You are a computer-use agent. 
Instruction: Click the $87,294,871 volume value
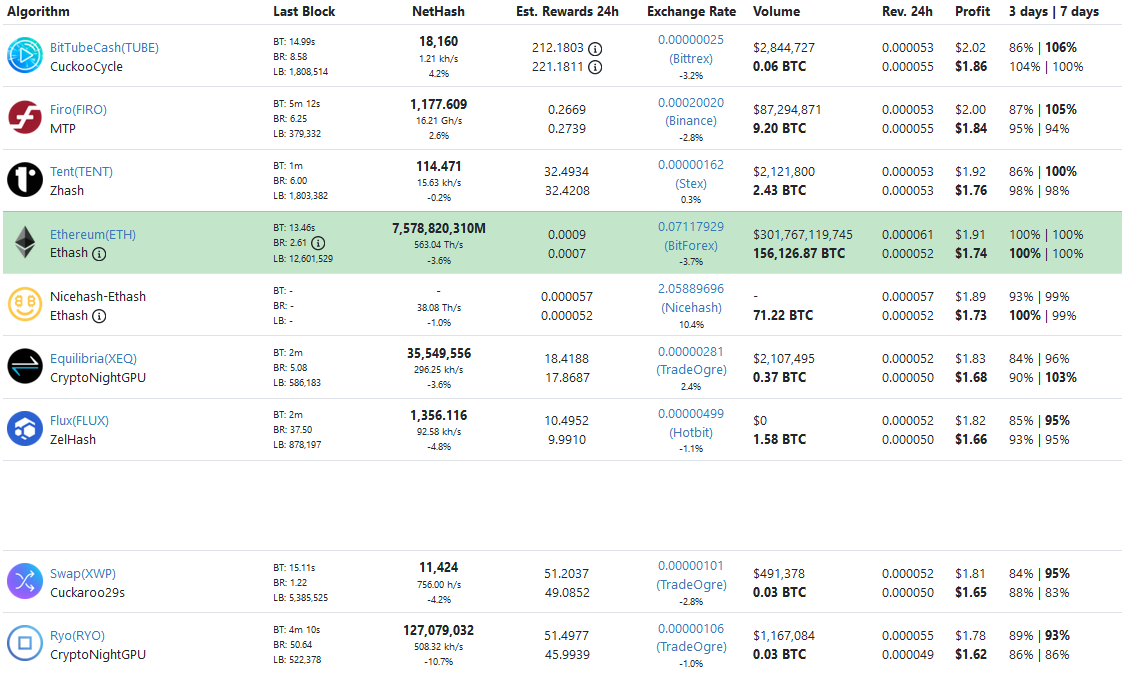click(x=787, y=110)
